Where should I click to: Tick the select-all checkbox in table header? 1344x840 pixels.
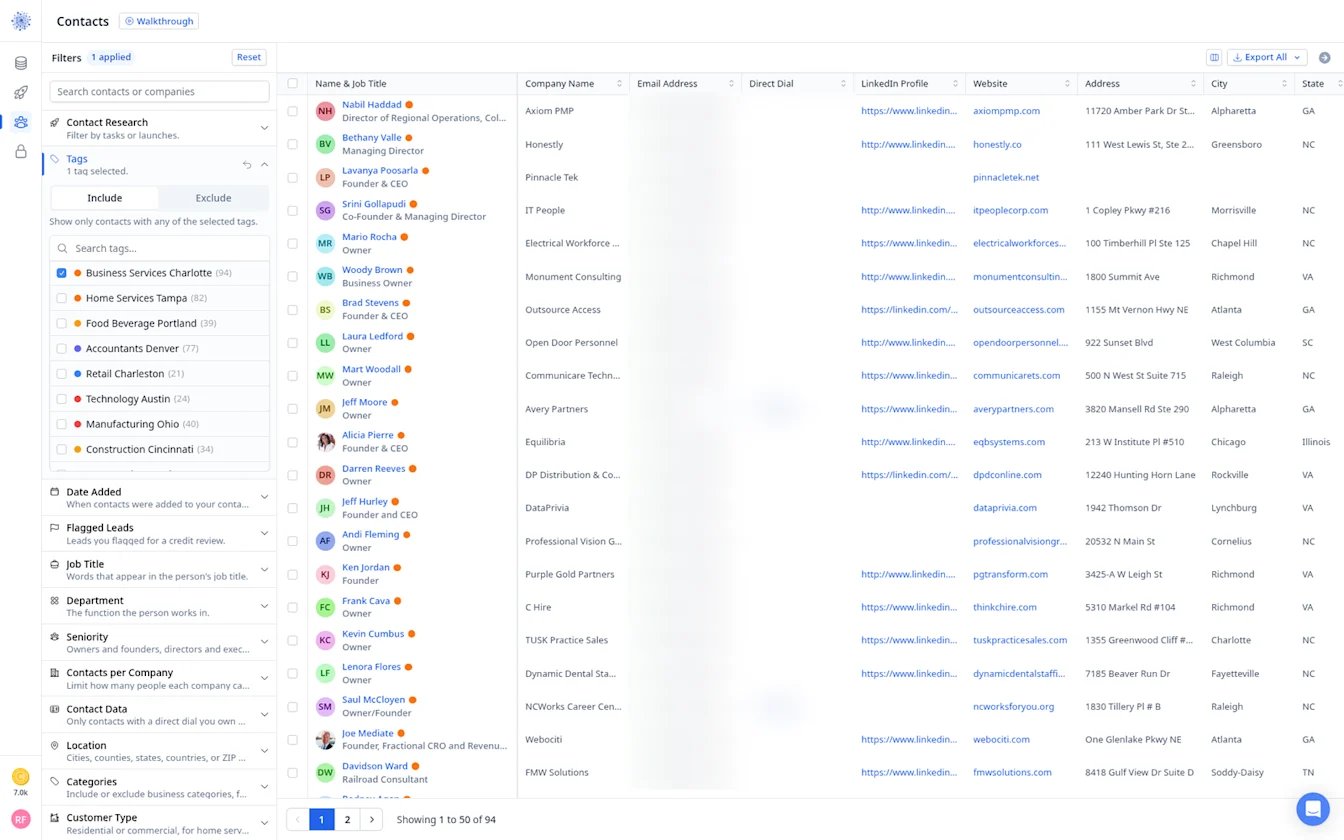[293, 84]
